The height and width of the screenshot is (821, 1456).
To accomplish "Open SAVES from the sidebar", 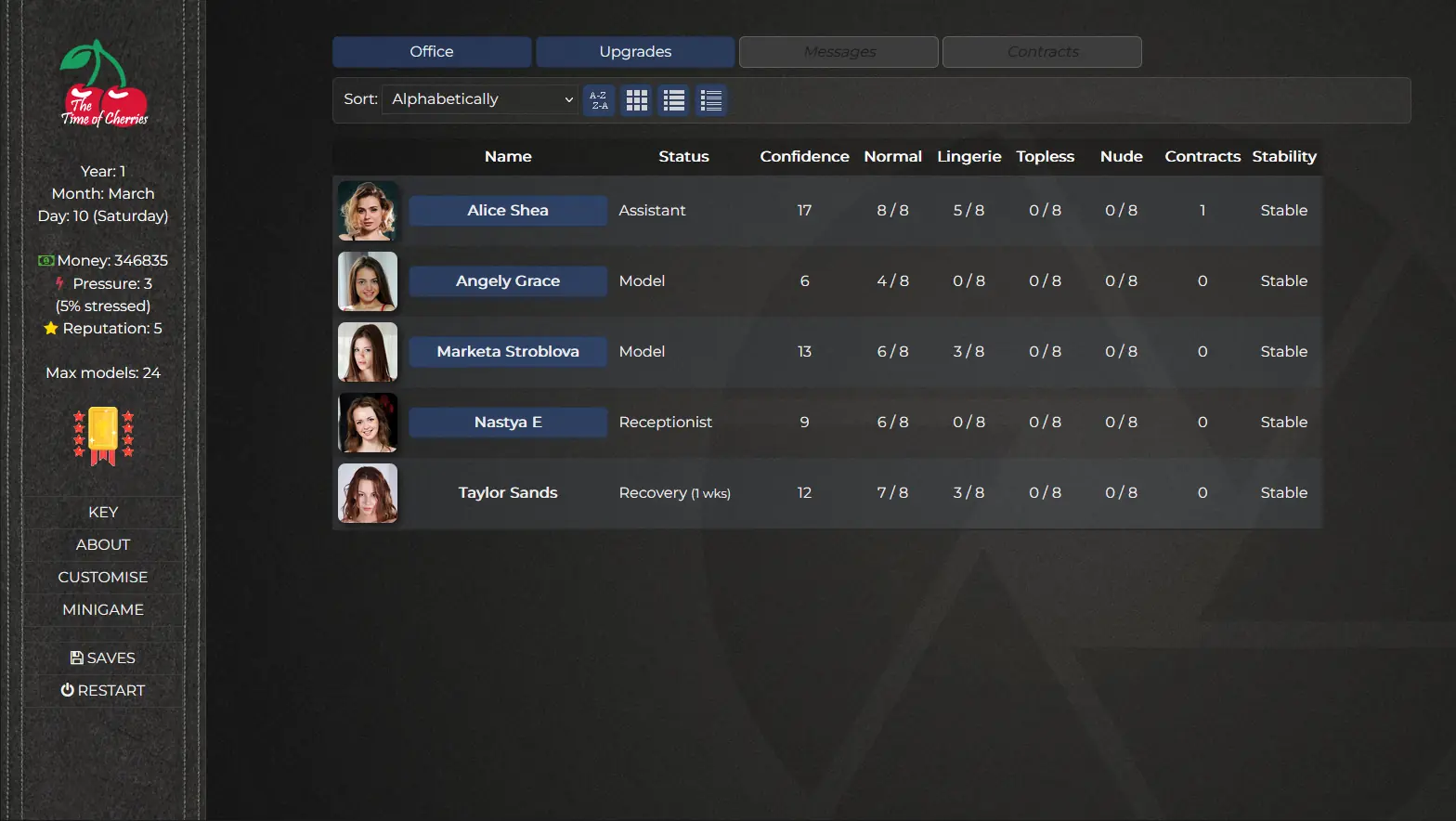I will click(x=103, y=658).
